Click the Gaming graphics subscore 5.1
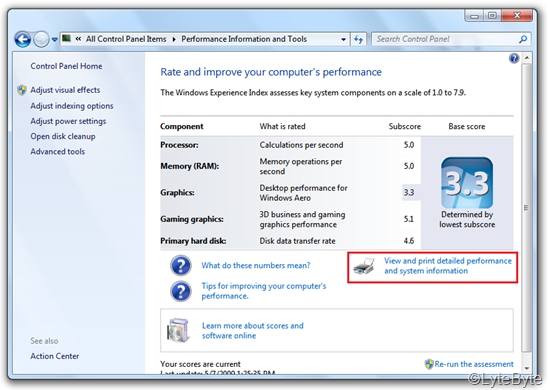Image resolution: width=550 pixels, height=390 pixels. [409, 219]
